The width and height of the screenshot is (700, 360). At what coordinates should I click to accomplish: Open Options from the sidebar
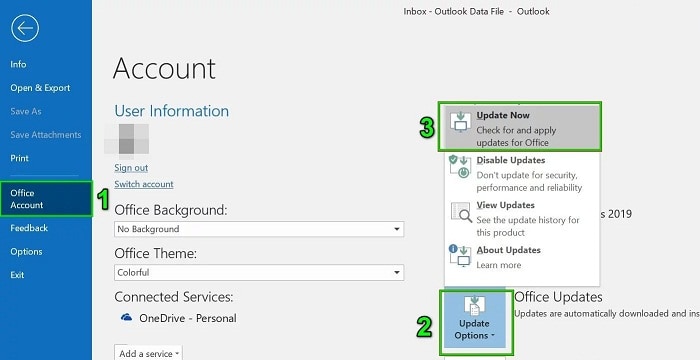[26, 251]
